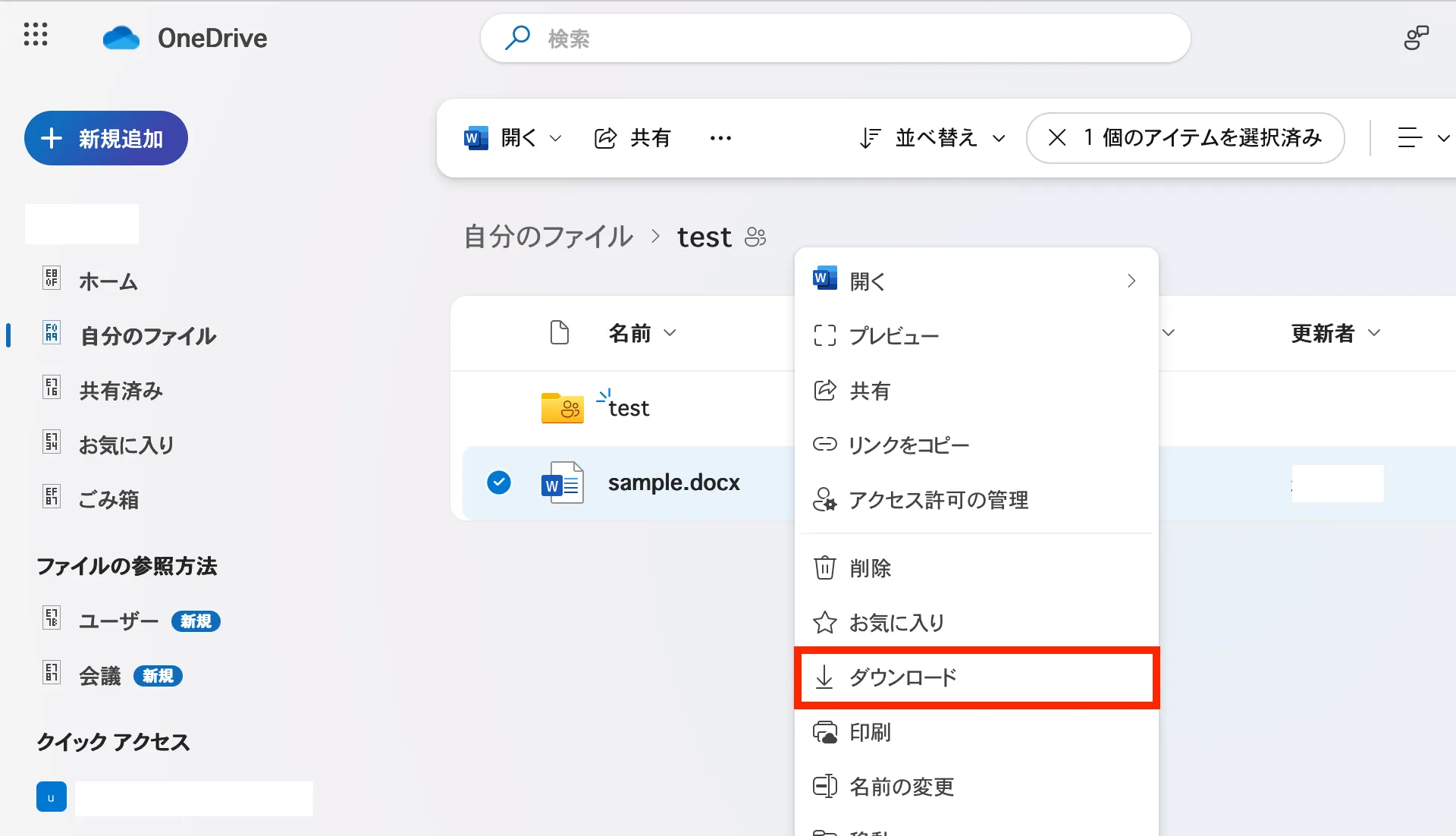The width and height of the screenshot is (1456, 836).
Task: Open the more options ellipsis in toolbar
Action: (720, 138)
